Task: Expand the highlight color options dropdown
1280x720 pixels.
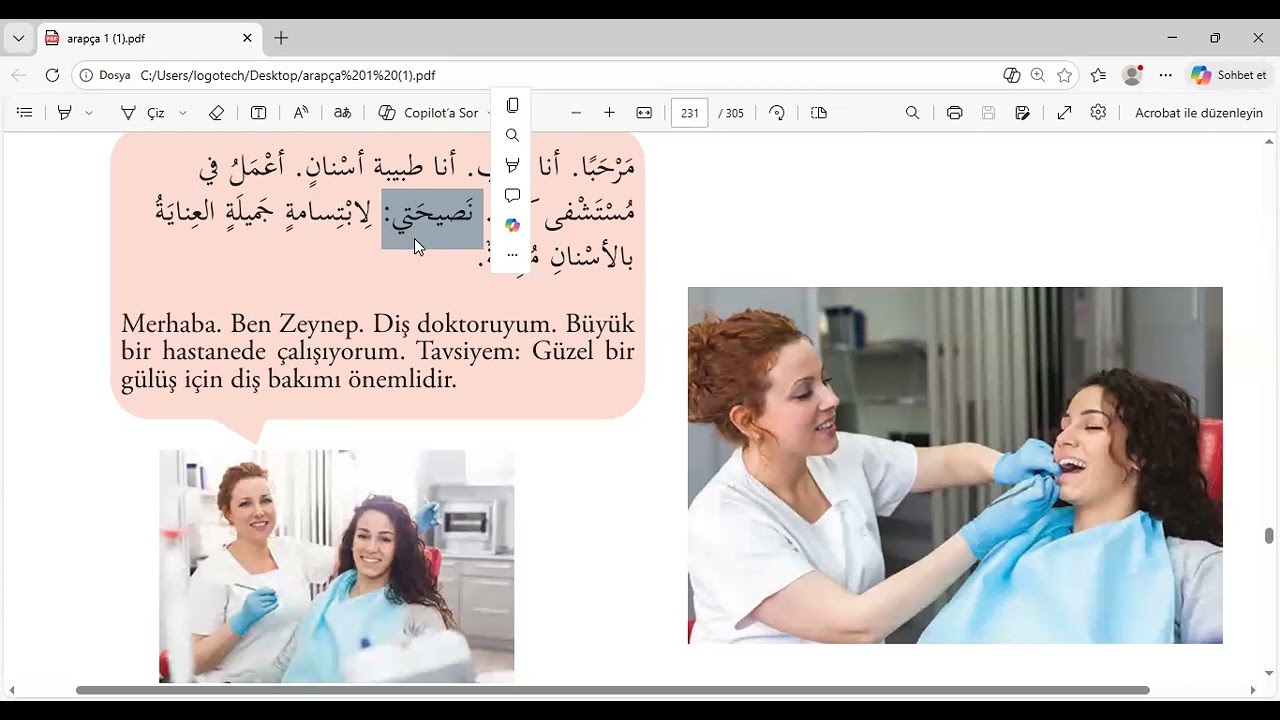Action: tap(89, 113)
